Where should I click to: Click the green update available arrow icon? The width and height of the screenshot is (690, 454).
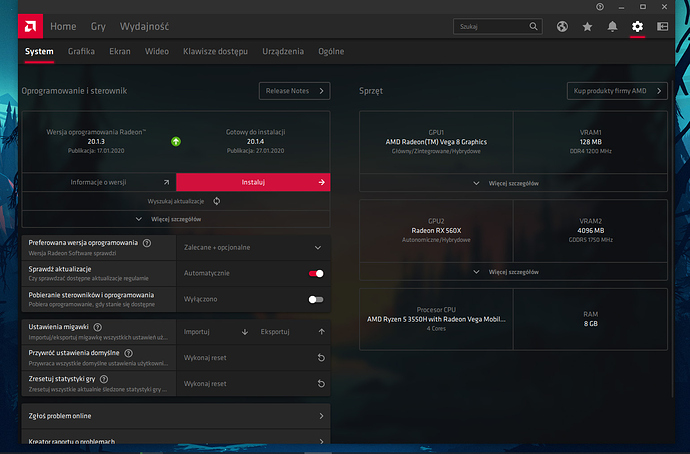176,141
